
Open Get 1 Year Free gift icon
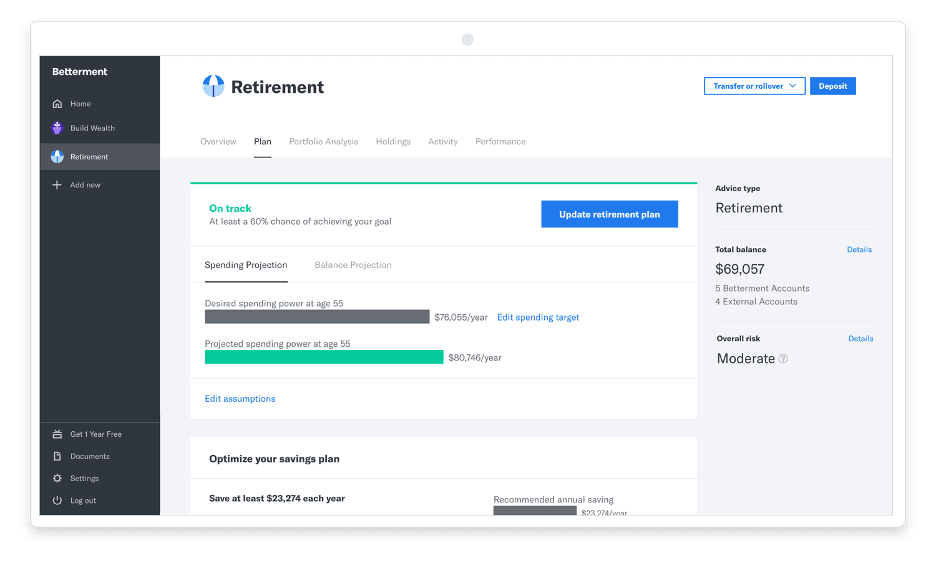(x=57, y=435)
